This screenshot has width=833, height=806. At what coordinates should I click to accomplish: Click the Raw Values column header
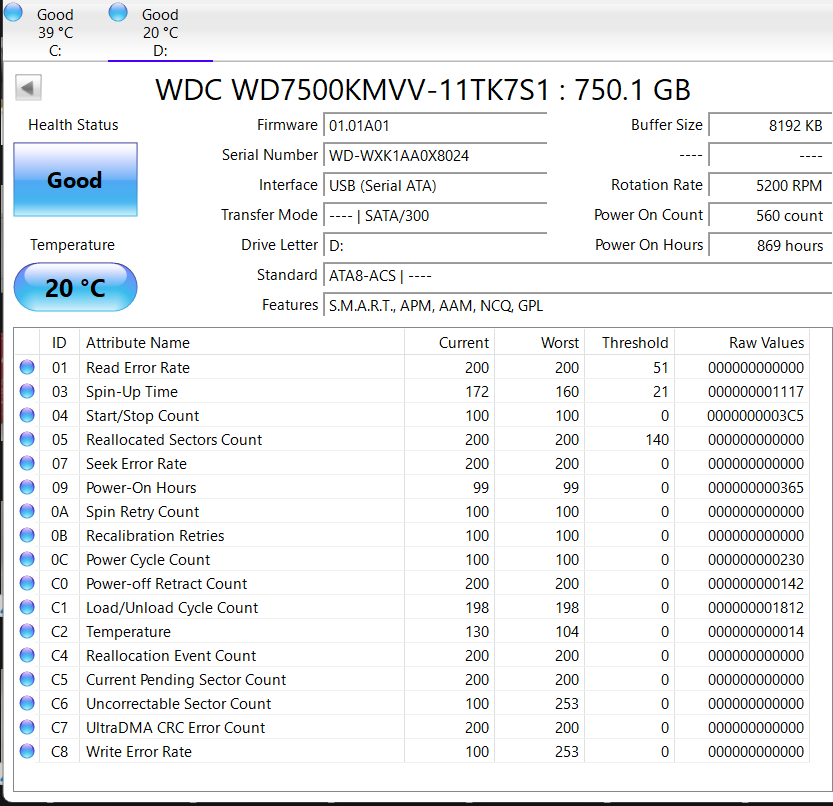coord(742,343)
